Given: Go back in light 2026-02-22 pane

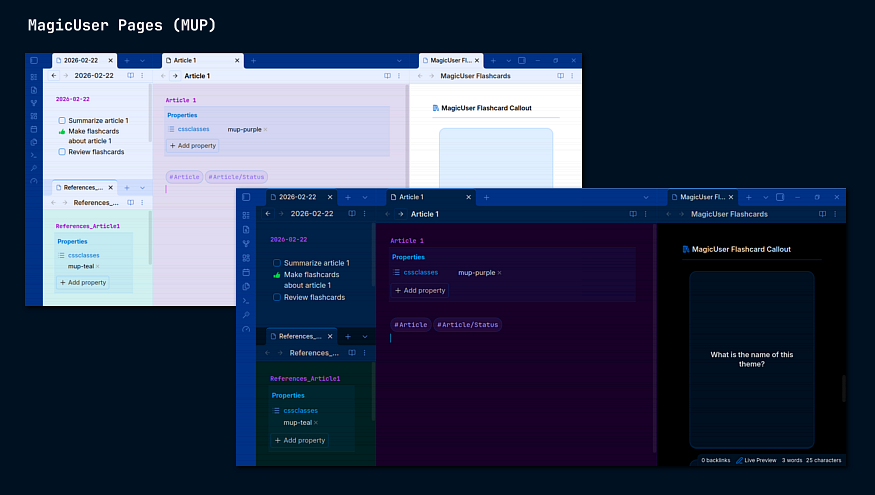Looking at the screenshot, I should (x=54, y=76).
